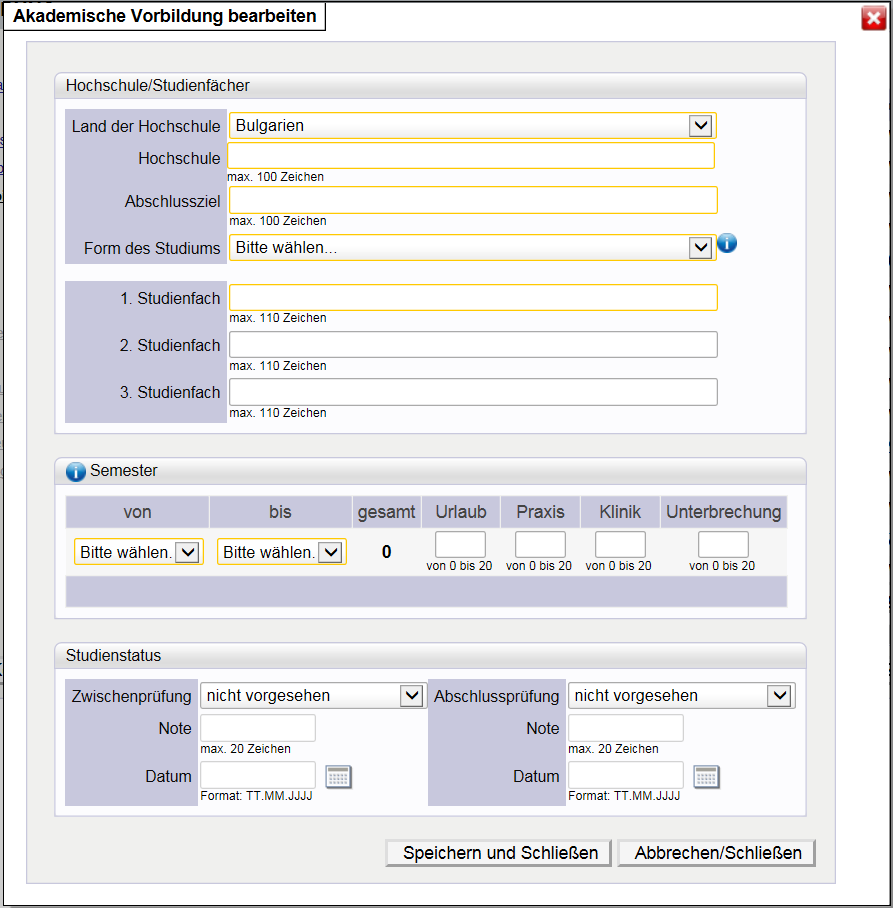Click into the Abschlussziel input field
The image size is (893, 908).
click(473, 200)
